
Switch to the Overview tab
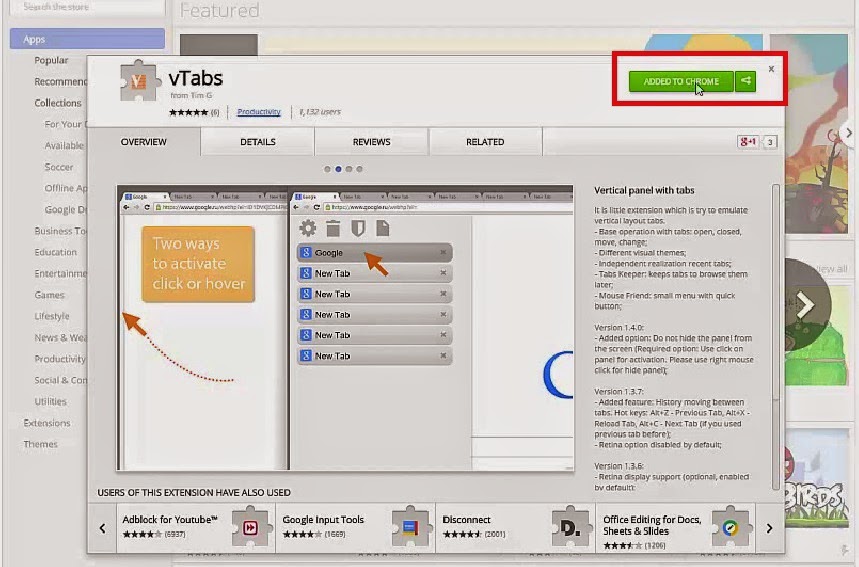(144, 142)
